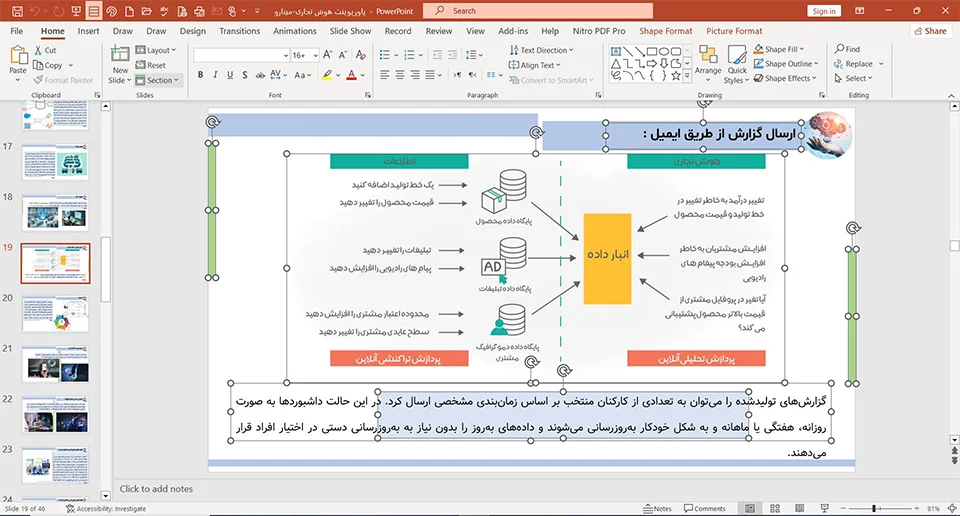Start slideshow from quick access toolbar
This screenshot has height=516, width=960.
(x=76, y=11)
